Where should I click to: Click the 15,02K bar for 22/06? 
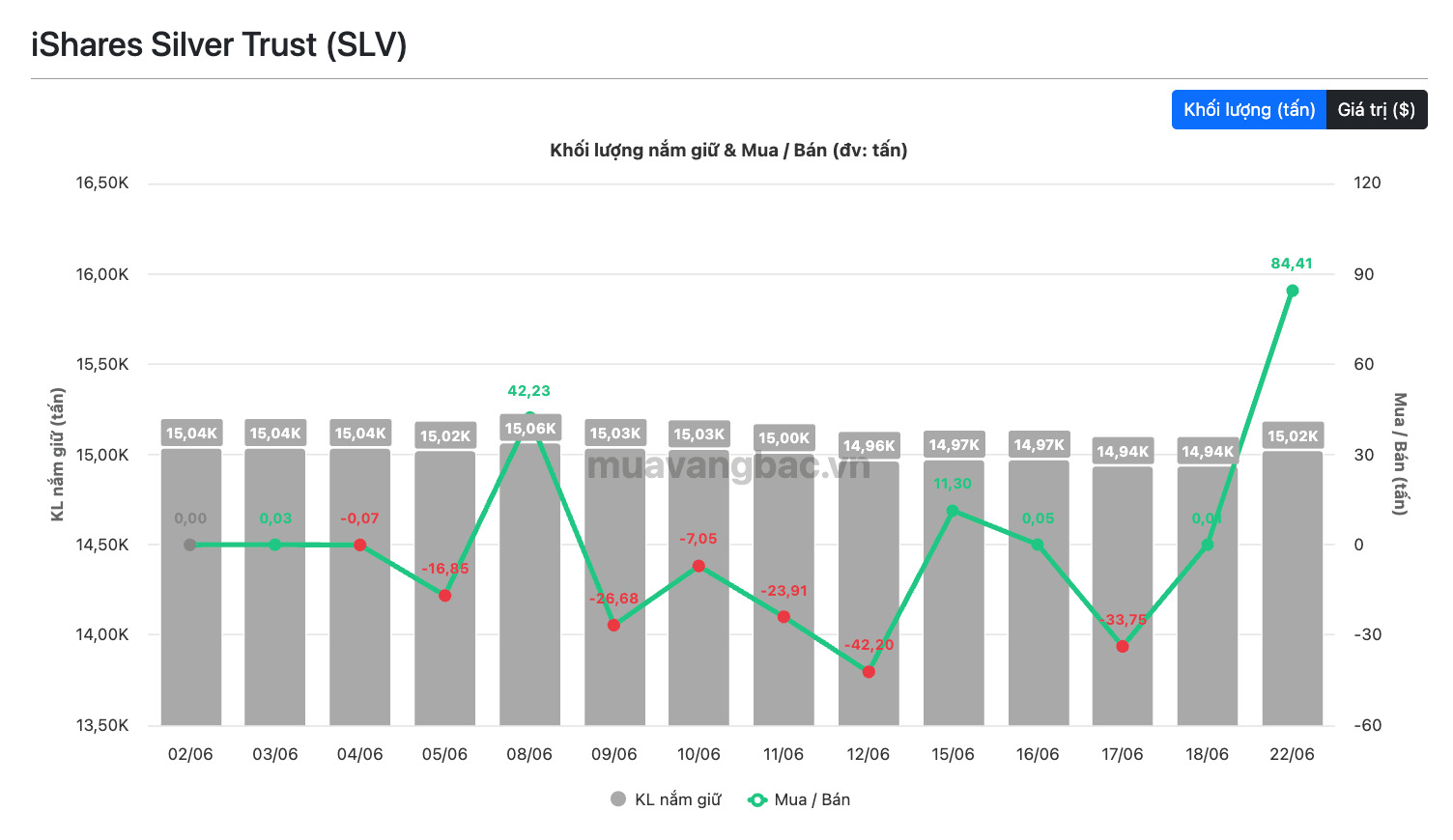coord(1292,588)
